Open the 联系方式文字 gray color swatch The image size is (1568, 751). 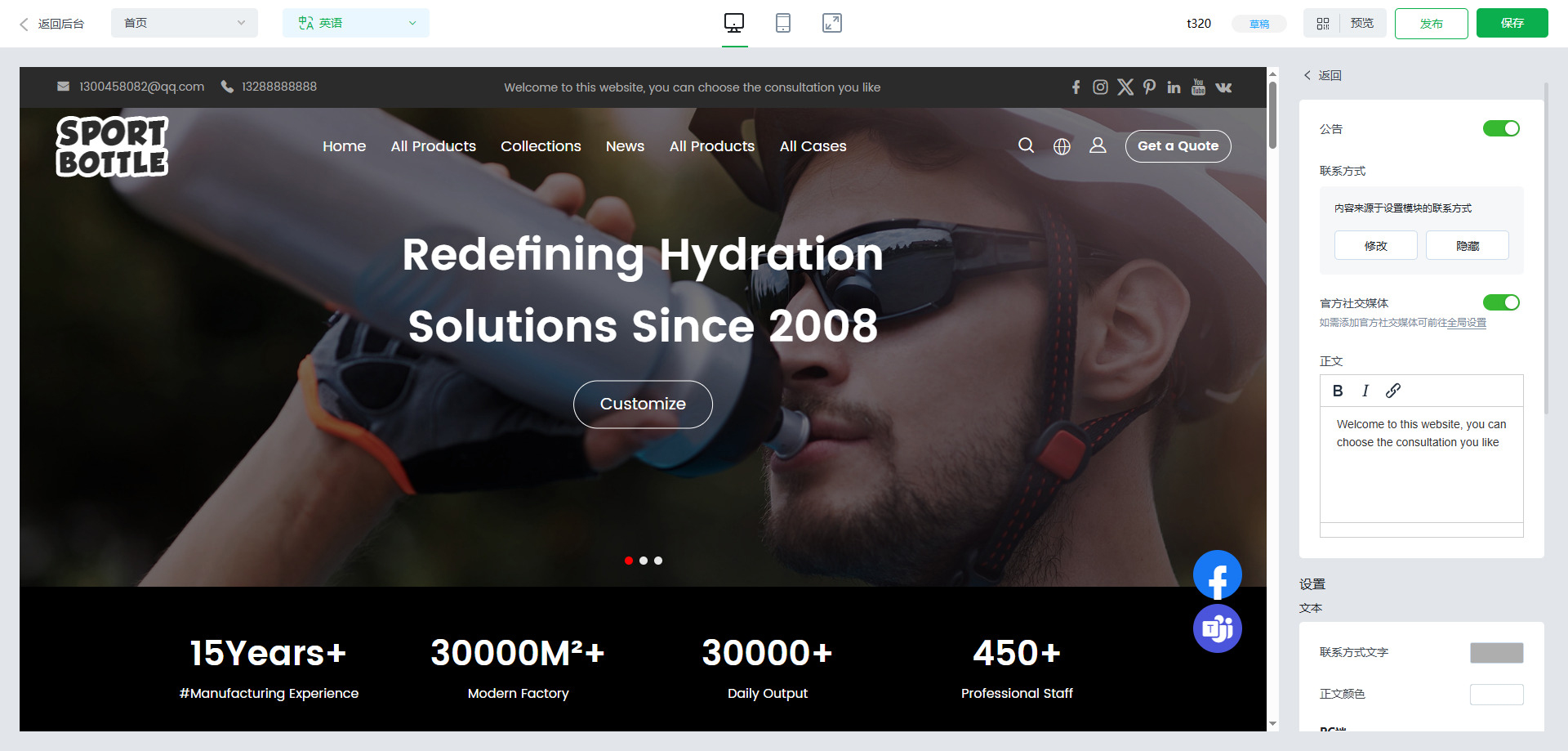coord(1496,652)
